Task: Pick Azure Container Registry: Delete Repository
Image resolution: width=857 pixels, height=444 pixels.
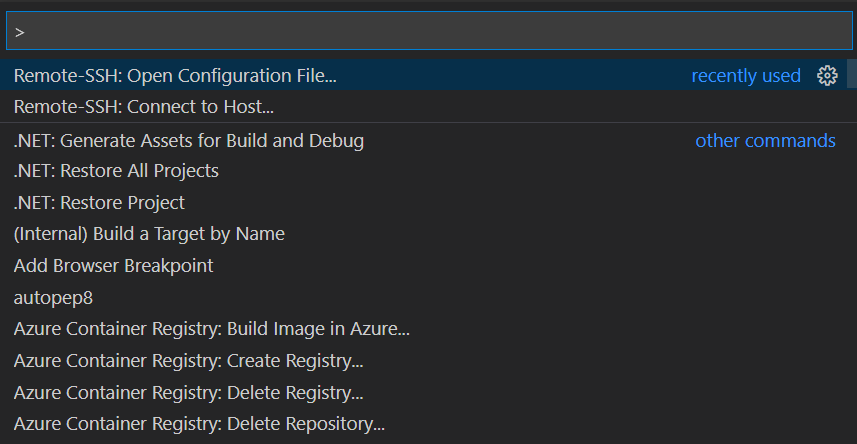Action: [424, 424]
